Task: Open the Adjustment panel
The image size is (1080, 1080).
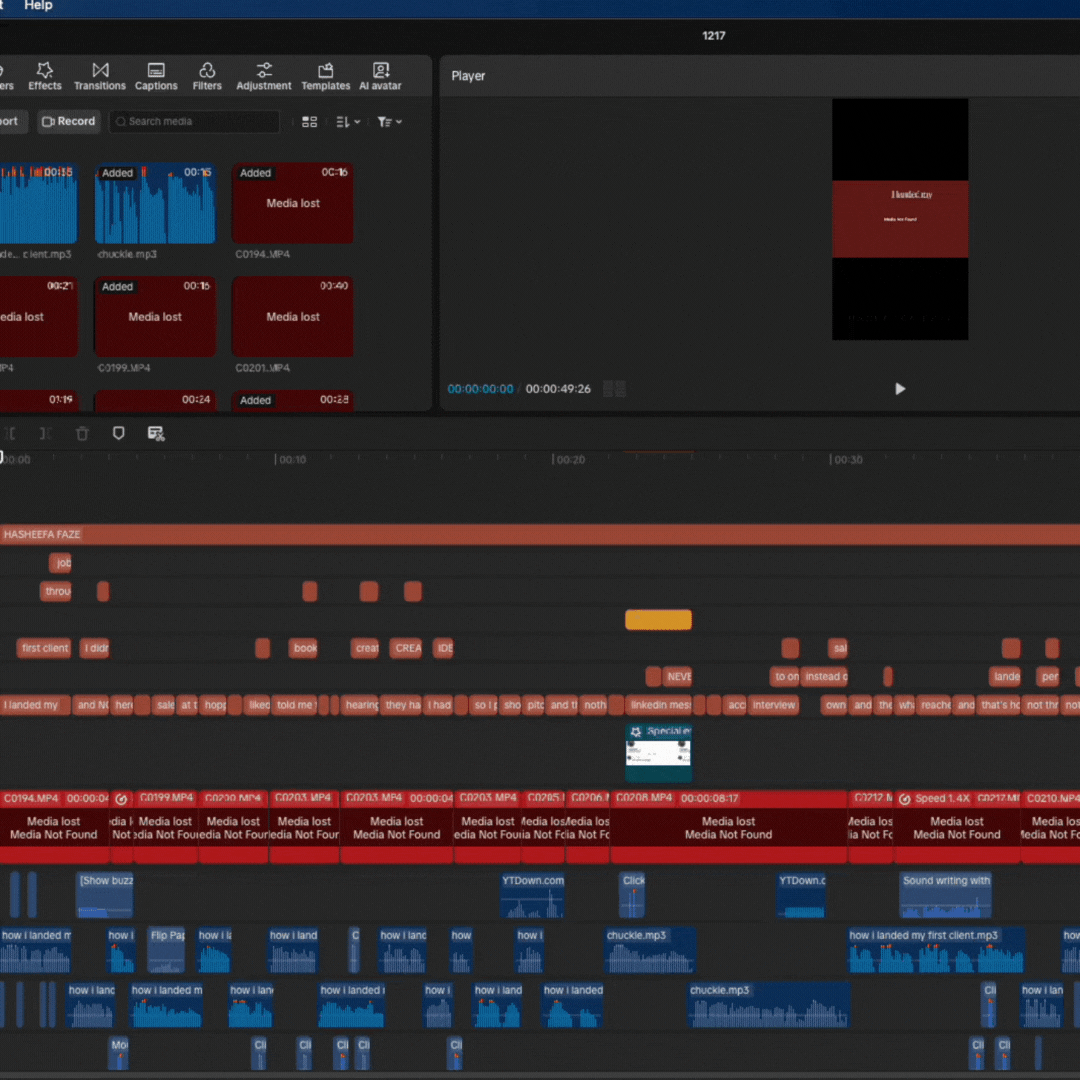Action: [264, 76]
